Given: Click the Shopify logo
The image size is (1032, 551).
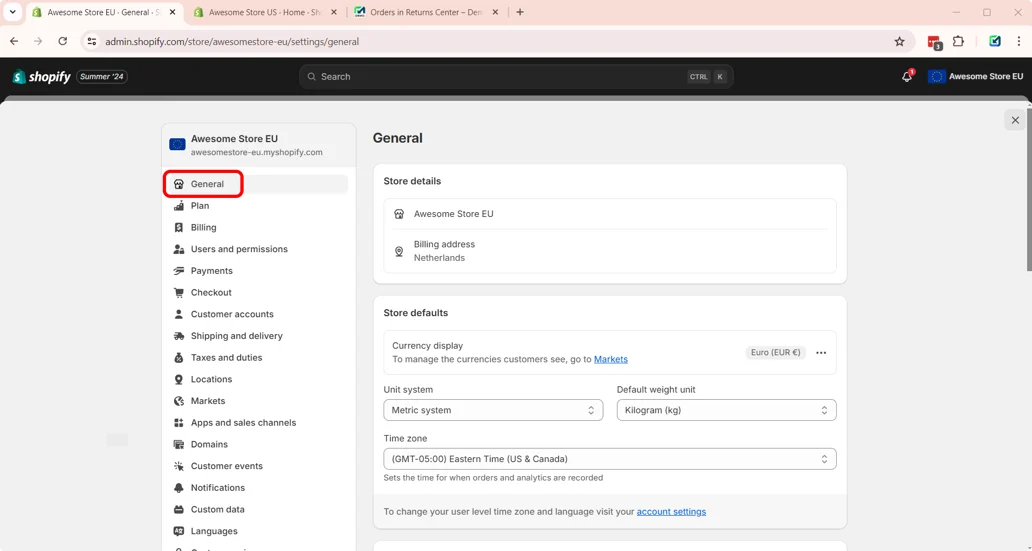Looking at the screenshot, I should click(x=41, y=76).
